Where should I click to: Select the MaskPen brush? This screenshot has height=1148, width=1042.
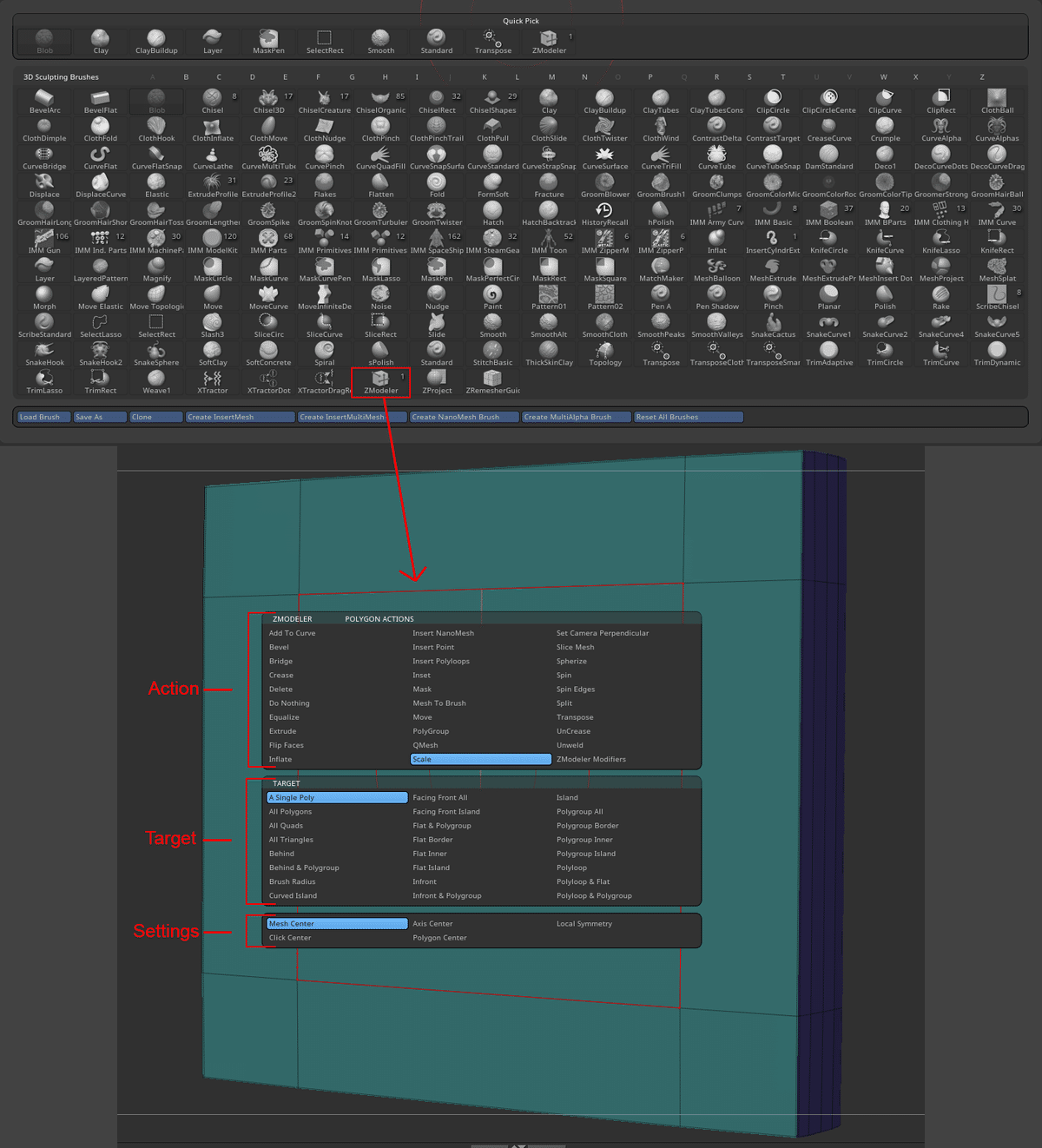coord(268,41)
